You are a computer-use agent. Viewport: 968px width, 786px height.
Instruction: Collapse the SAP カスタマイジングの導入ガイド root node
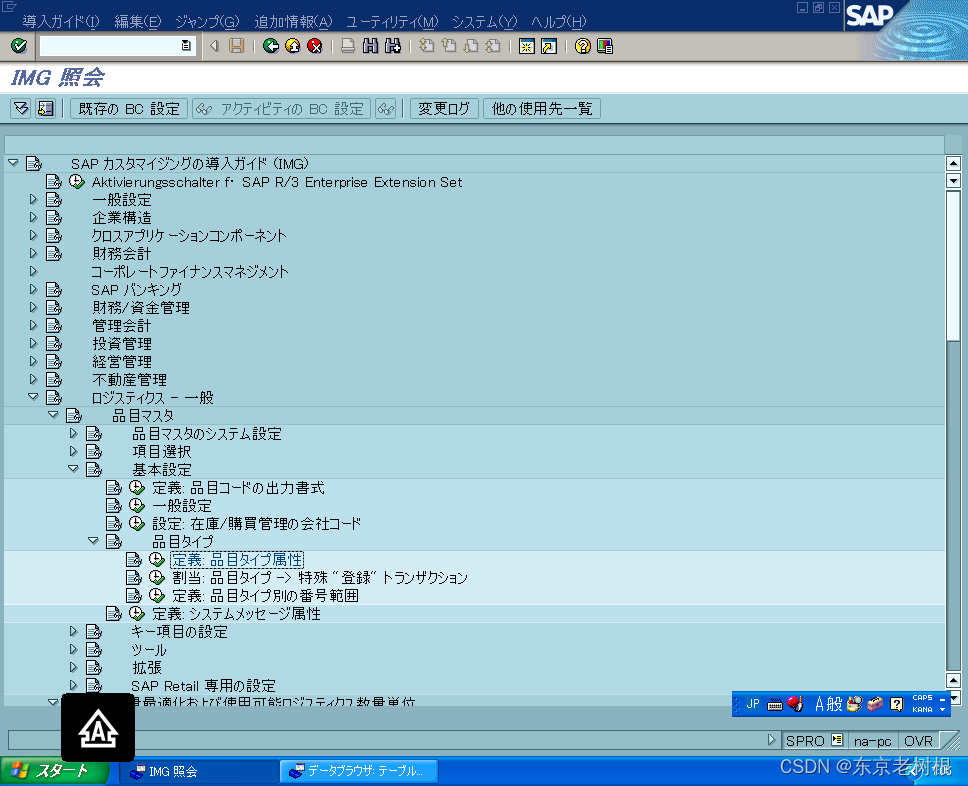click(x=13, y=163)
